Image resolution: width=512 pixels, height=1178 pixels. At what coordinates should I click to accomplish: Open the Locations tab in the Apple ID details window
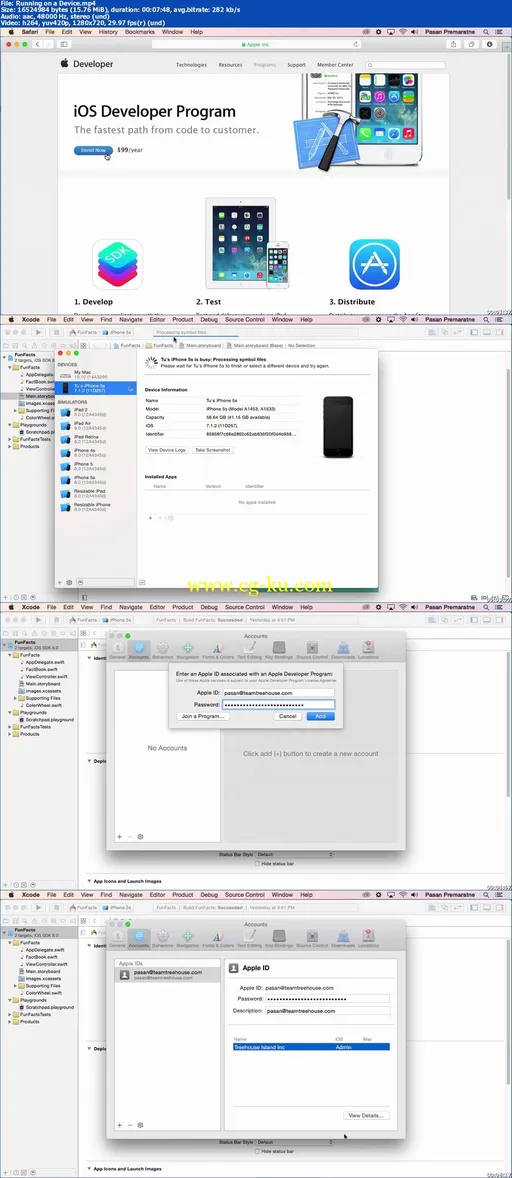pos(369,938)
